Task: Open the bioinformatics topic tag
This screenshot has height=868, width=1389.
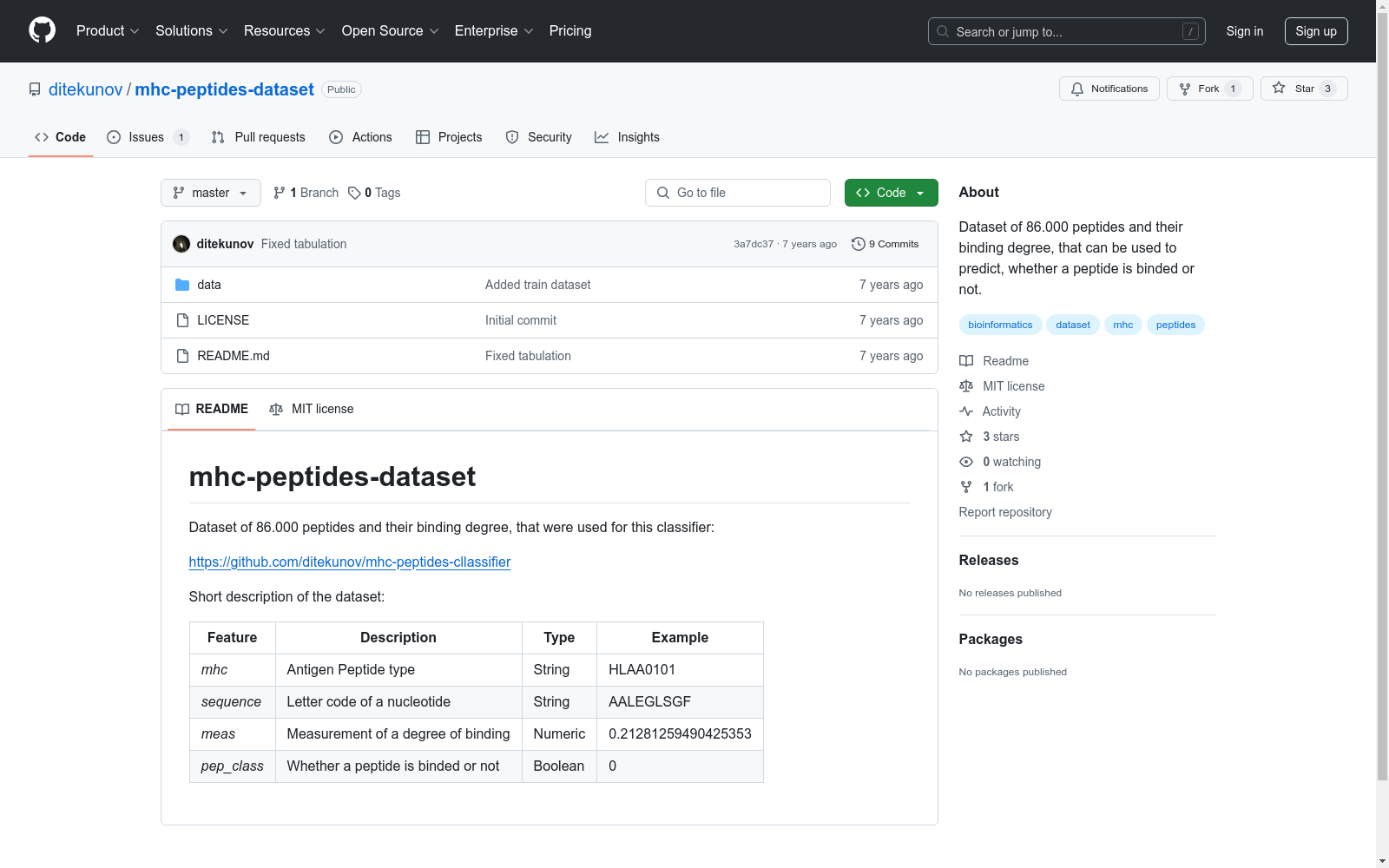Action: [x=1000, y=325]
